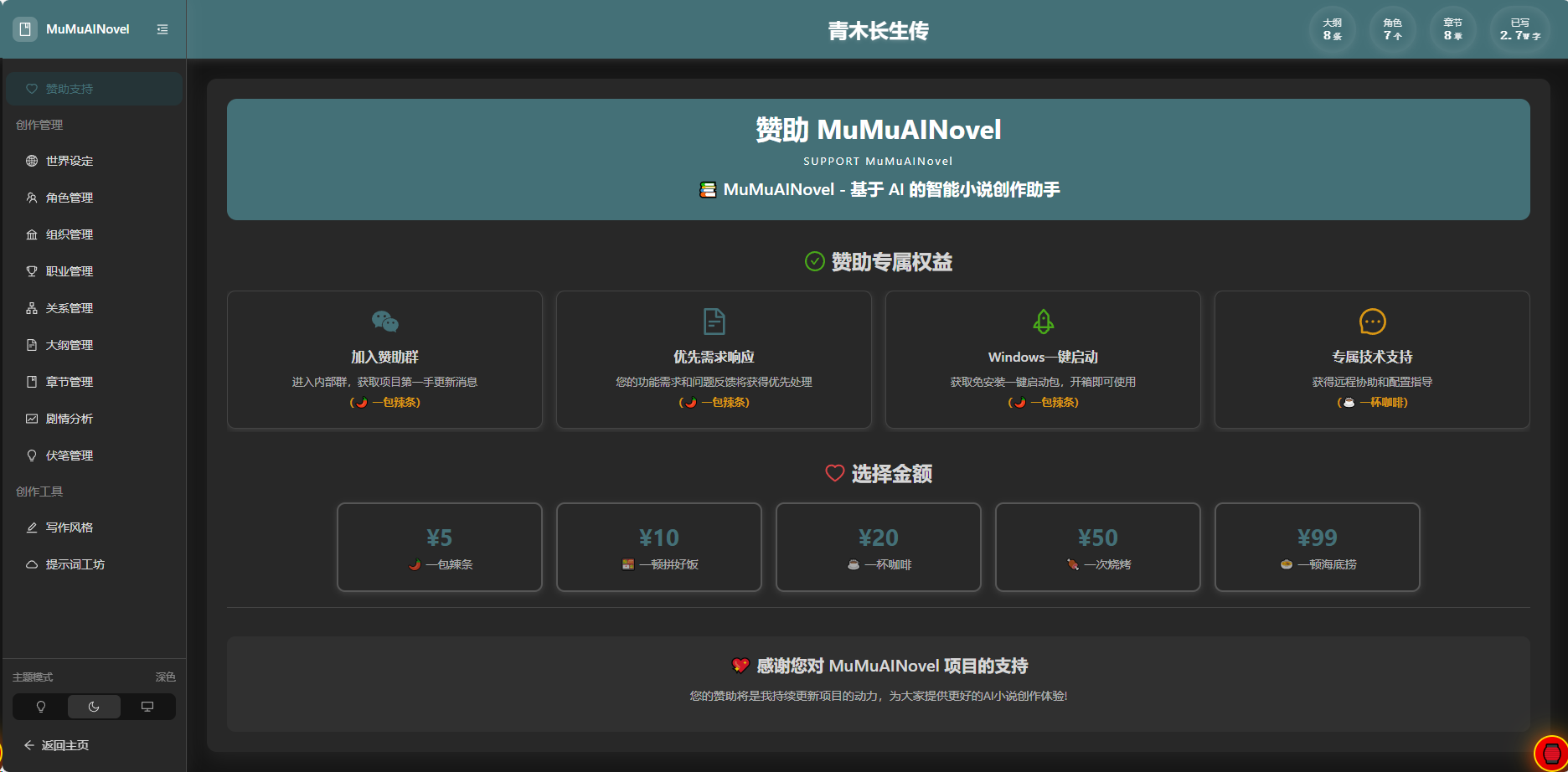Click the MuMuAINovel book logo icon
This screenshot has height=772, width=1568.
point(25,29)
